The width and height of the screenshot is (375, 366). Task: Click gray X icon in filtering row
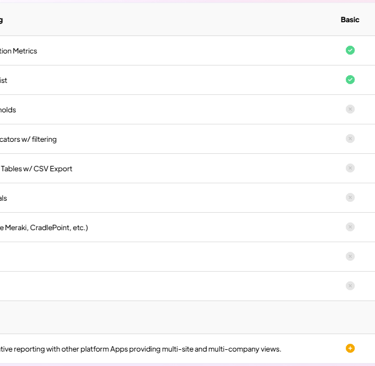click(x=350, y=139)
